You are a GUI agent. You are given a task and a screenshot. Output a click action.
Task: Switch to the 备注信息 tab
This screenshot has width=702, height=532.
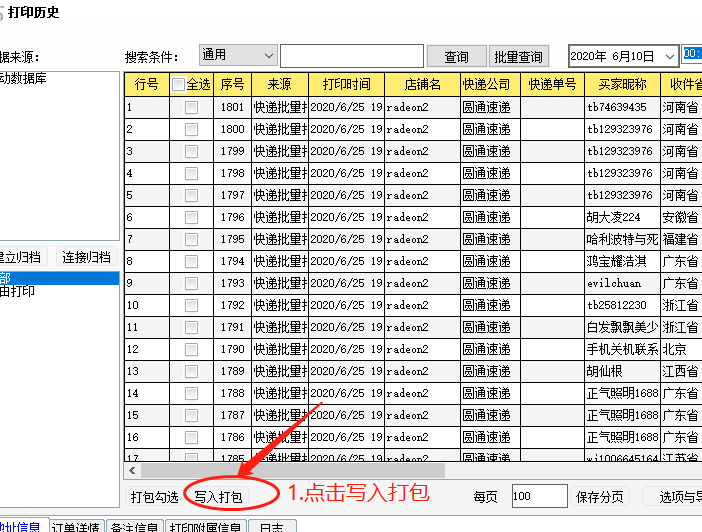point(135,526)
